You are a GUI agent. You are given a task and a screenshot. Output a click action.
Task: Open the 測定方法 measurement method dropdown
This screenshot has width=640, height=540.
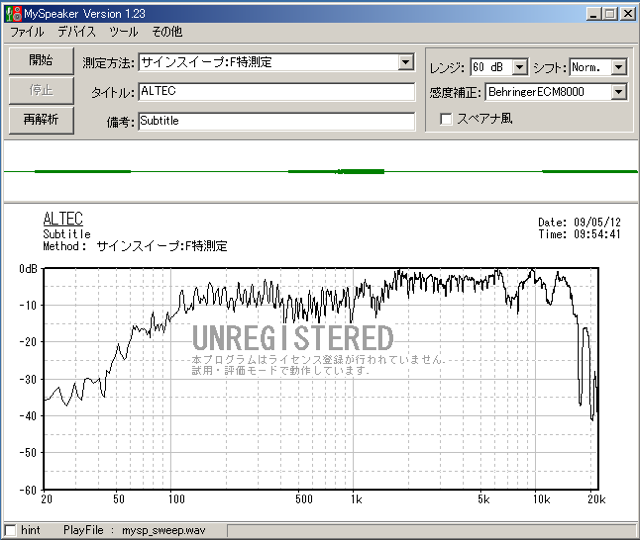pyautogui.click(x=405, y=62)
